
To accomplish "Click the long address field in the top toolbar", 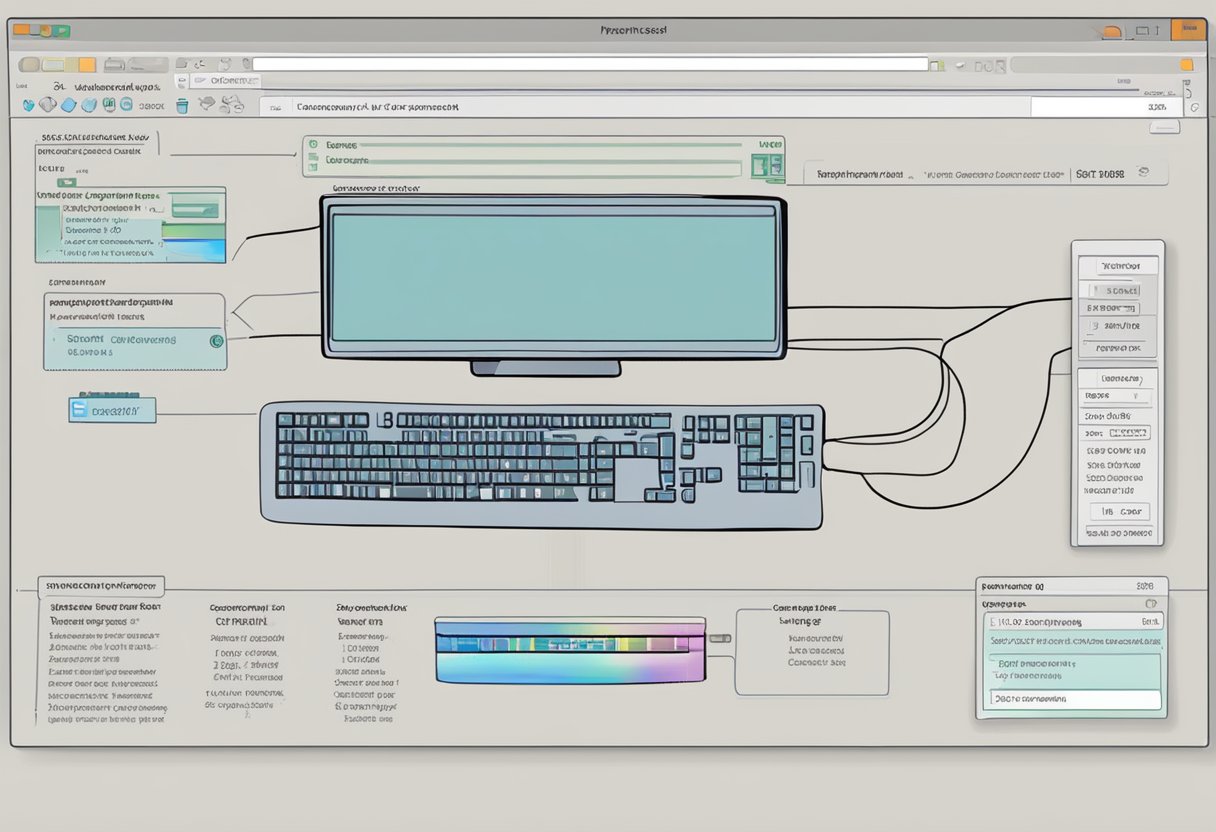I will 590,64.
